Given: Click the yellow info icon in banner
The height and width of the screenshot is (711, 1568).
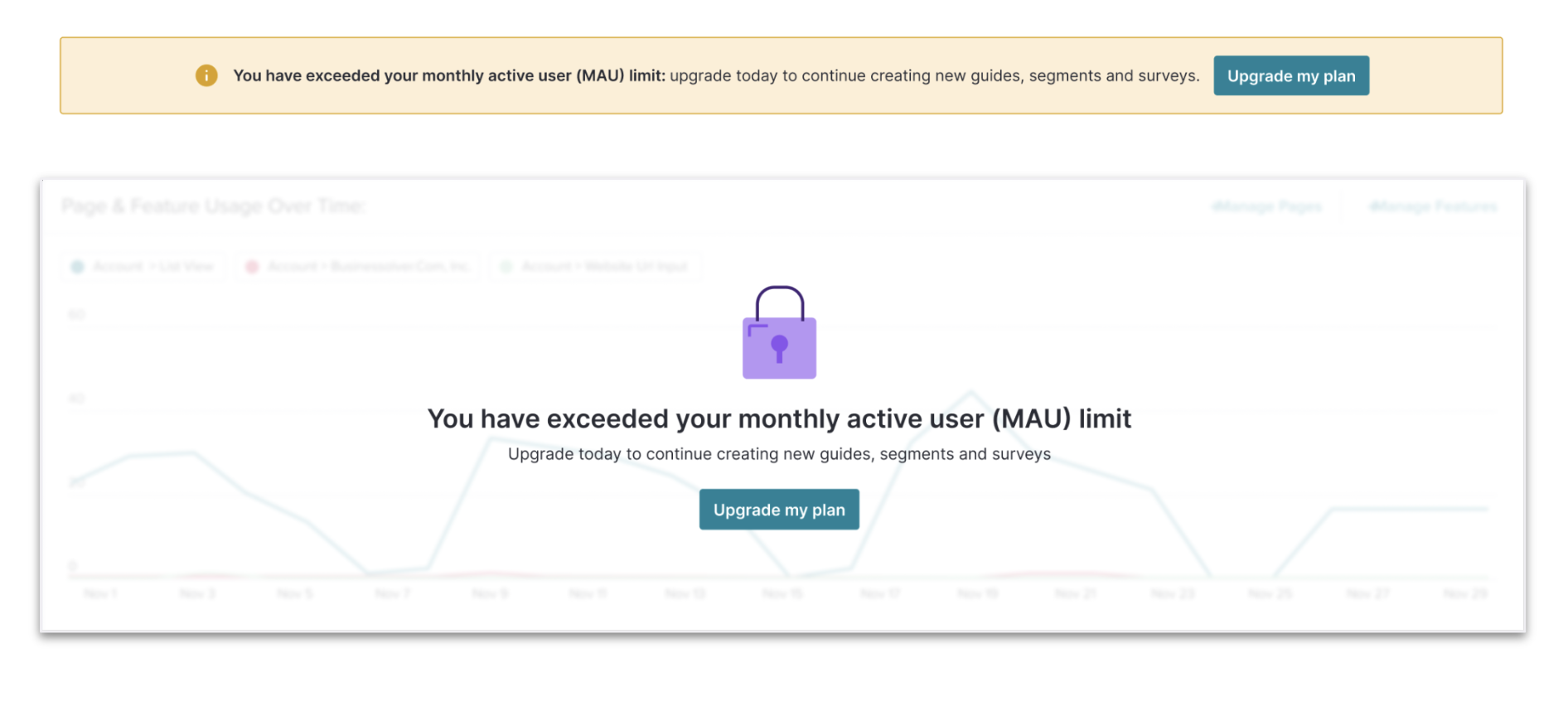Looking at the screenshot, I should (206, 75).
